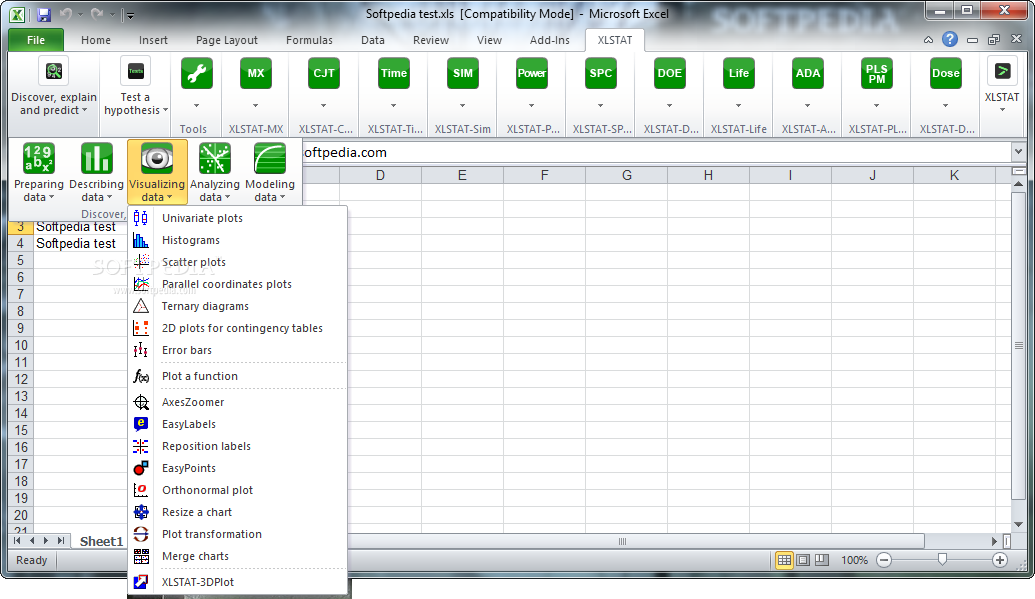Open the Analyzing data icon

click(x=215, y=159)
